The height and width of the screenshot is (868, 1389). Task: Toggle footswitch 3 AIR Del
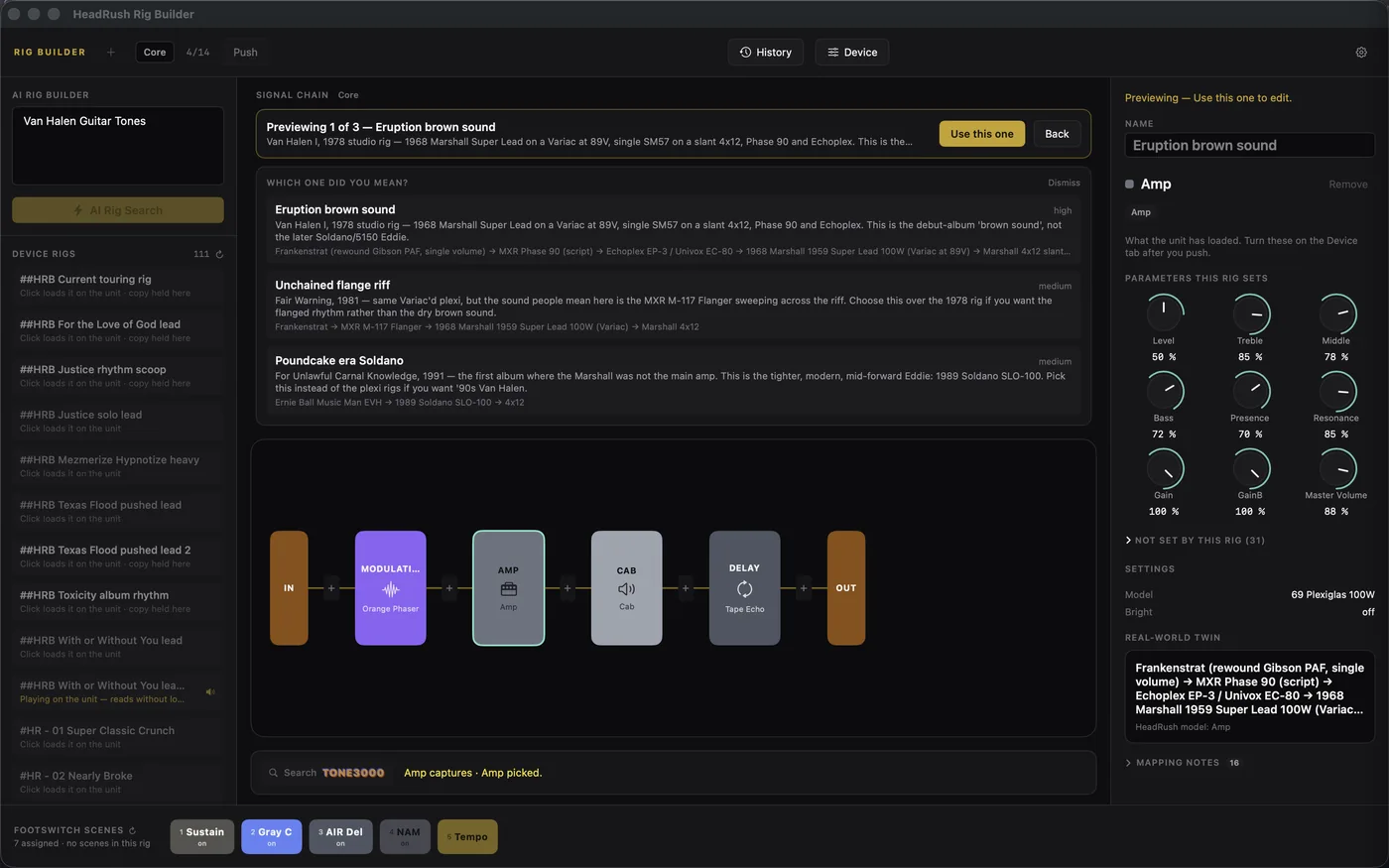340,836
